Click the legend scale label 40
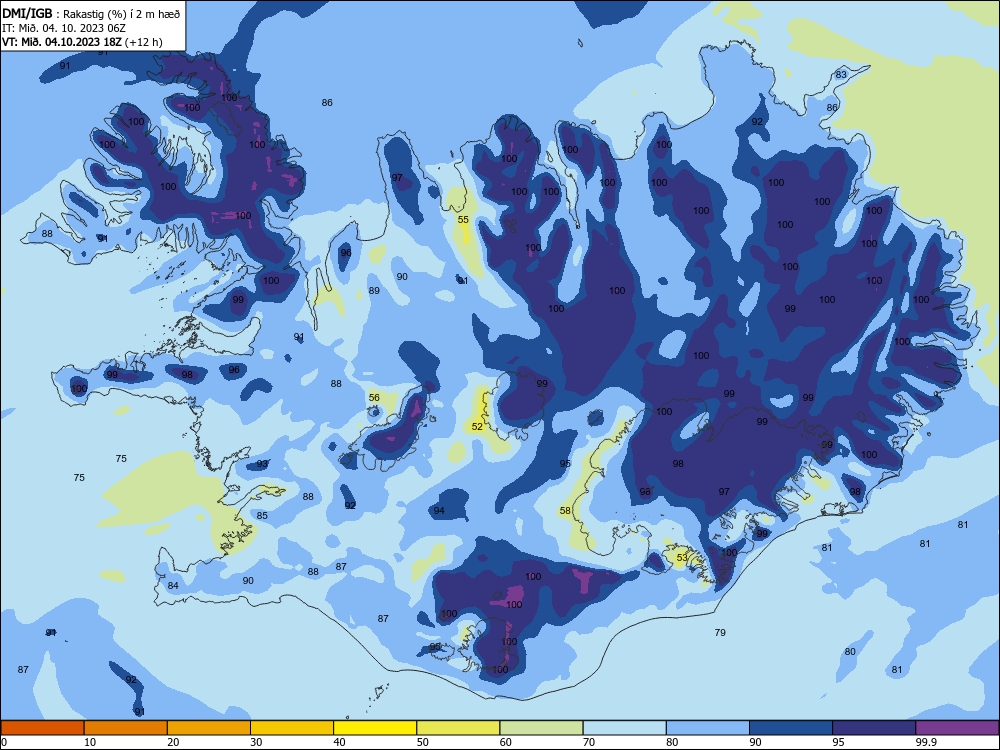 (x=339, y=742)
